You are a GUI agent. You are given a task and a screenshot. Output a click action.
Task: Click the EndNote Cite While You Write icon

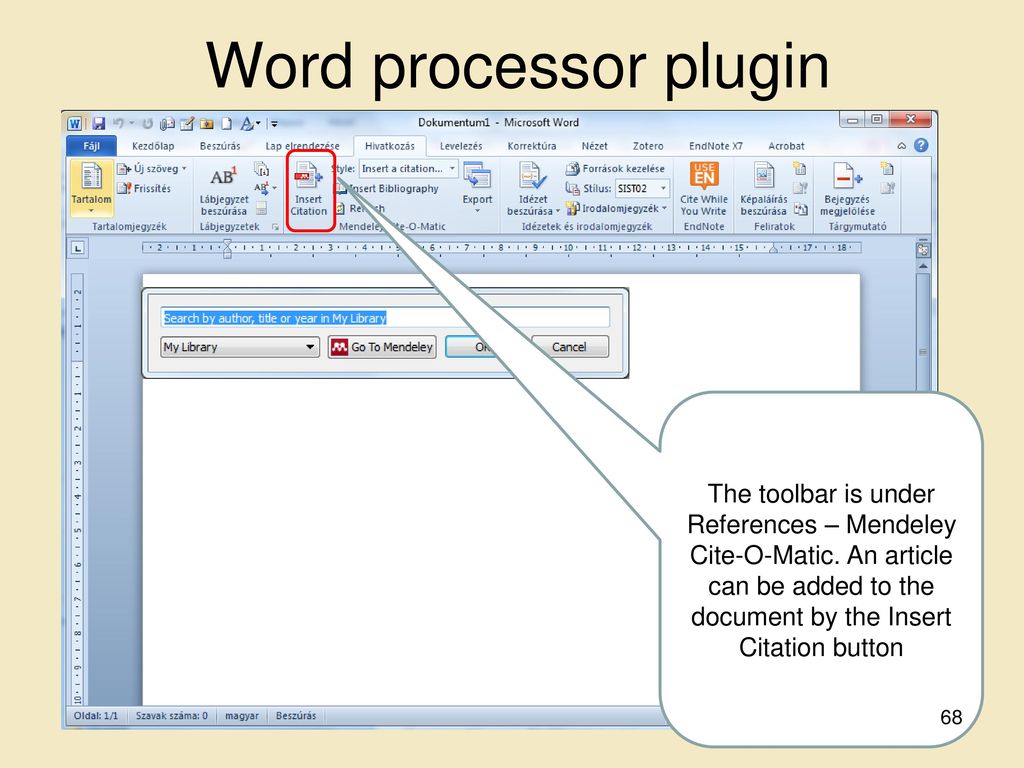[703, 175]
